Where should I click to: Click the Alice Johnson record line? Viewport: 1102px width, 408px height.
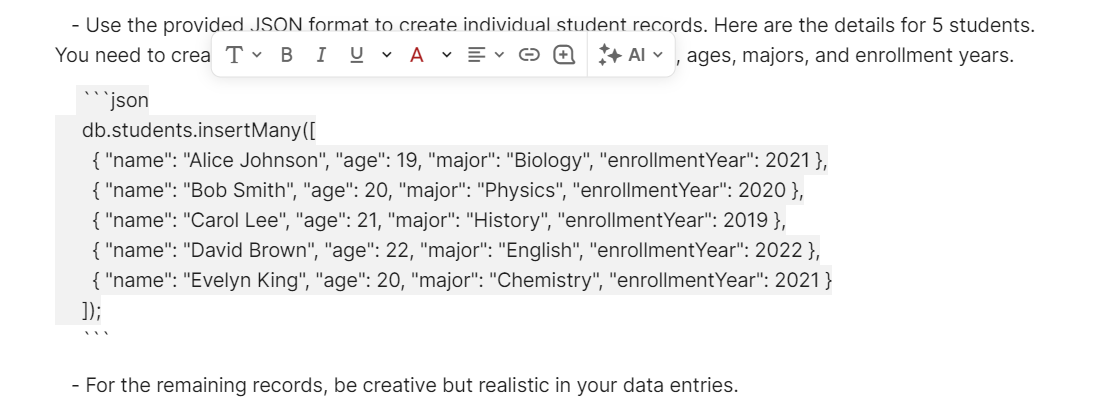pos(458,159)
